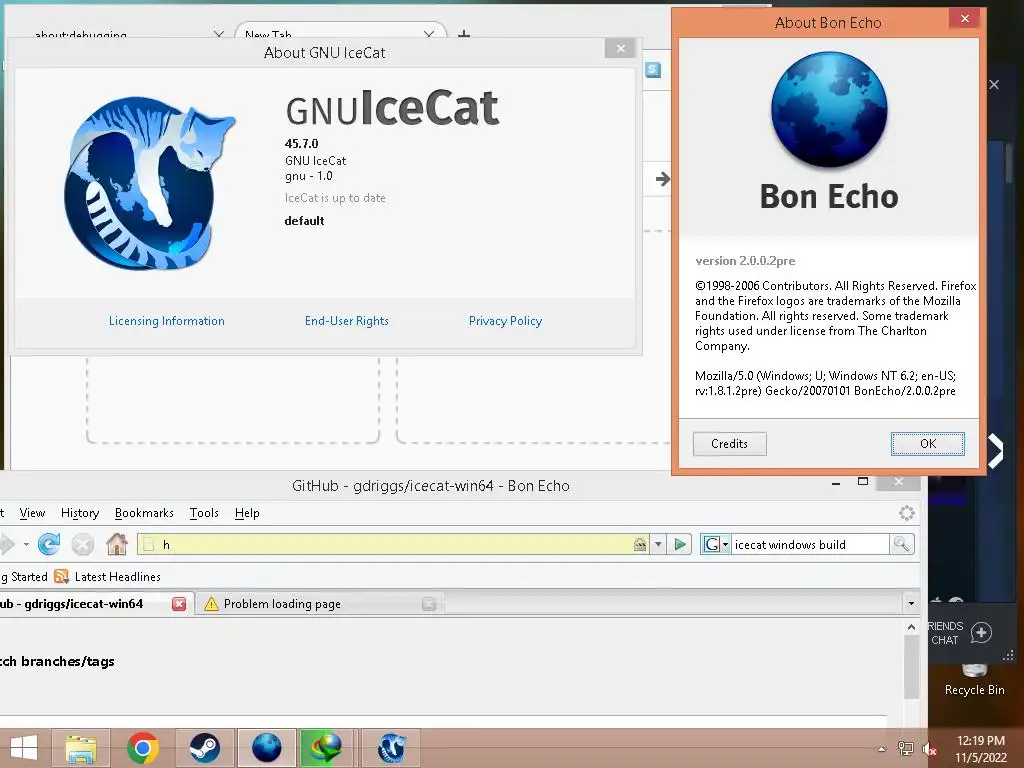Open Steam from the taskbar
The height and width of the screenshot is (768, 1024).
[x=205, y=748]
